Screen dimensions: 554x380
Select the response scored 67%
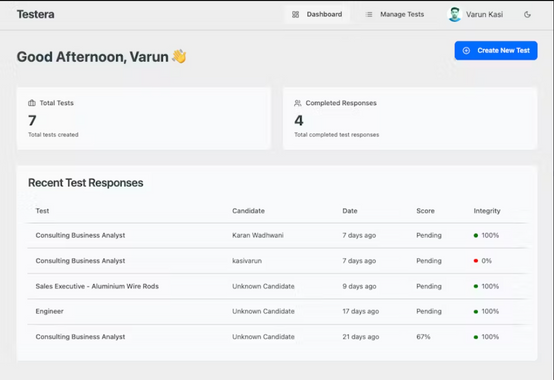coord(277,337)
